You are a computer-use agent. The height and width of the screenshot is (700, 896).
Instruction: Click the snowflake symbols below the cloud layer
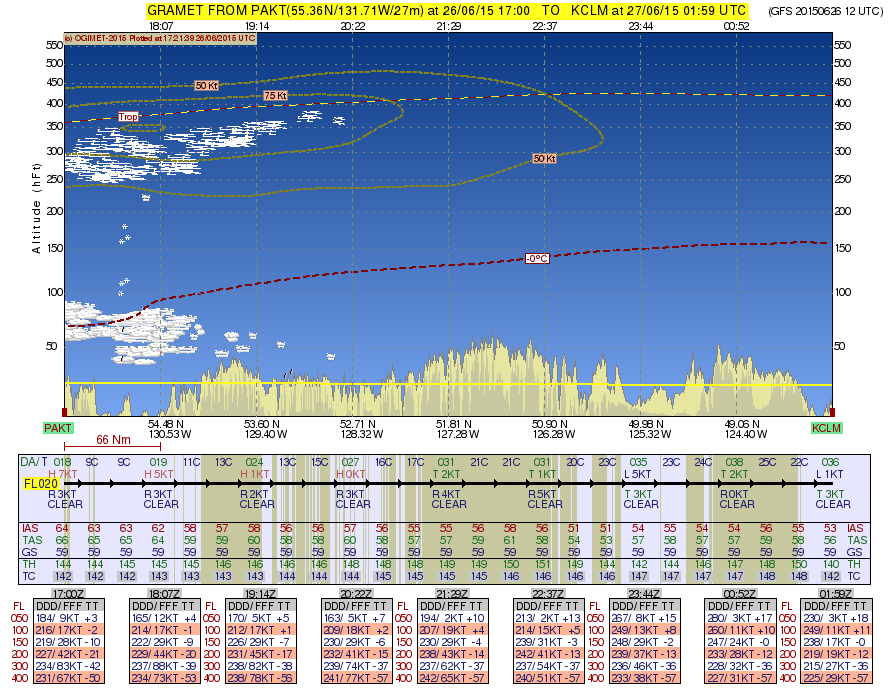pyautogui.click(x=124, y=236)
